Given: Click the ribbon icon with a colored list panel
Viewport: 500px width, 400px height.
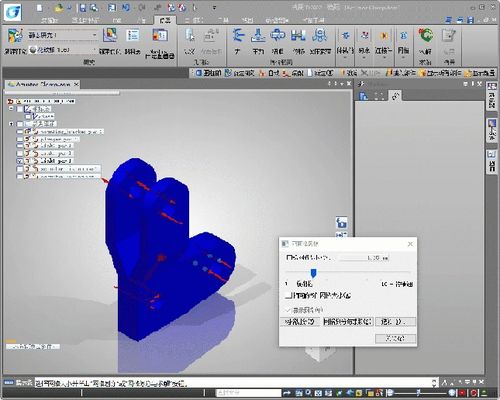Looking at the screenshot, I should 133,35.
